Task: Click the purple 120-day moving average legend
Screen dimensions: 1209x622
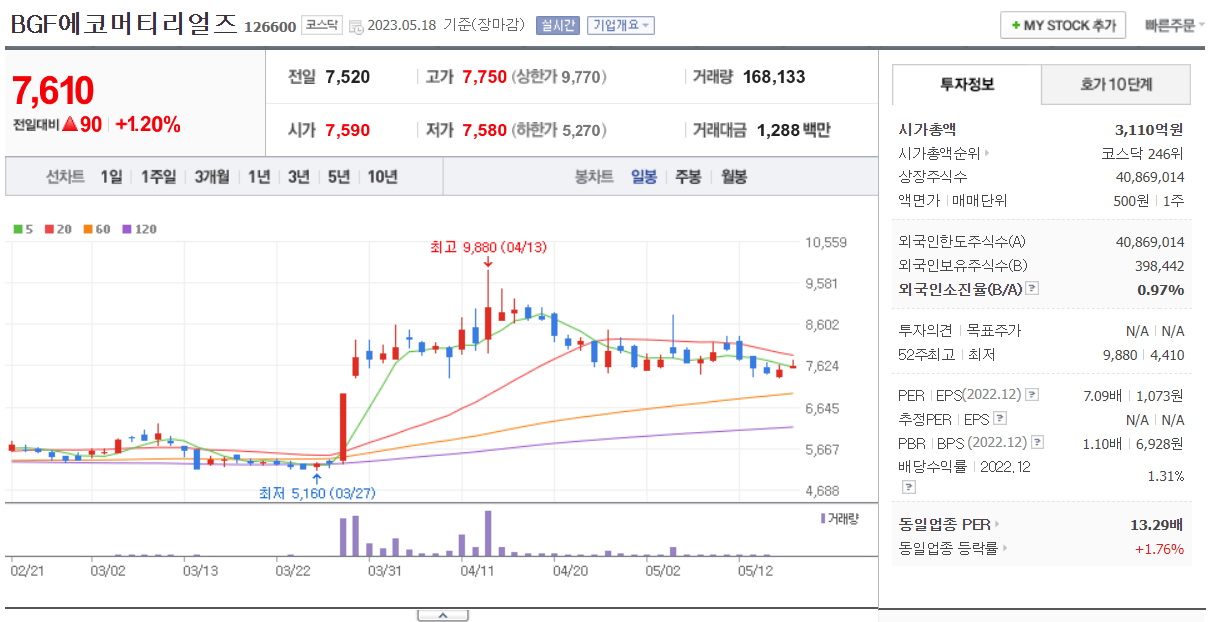Action: [140, 229]
